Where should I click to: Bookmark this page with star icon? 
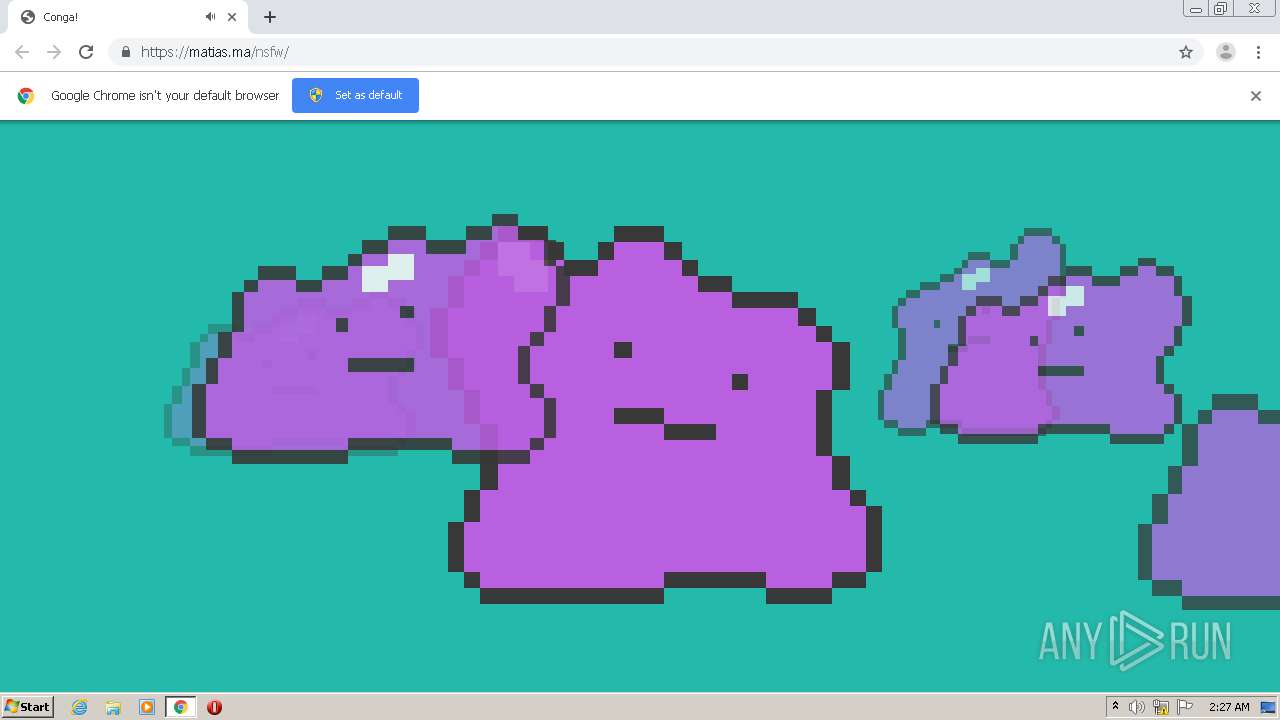click(x=1186, y=52)
